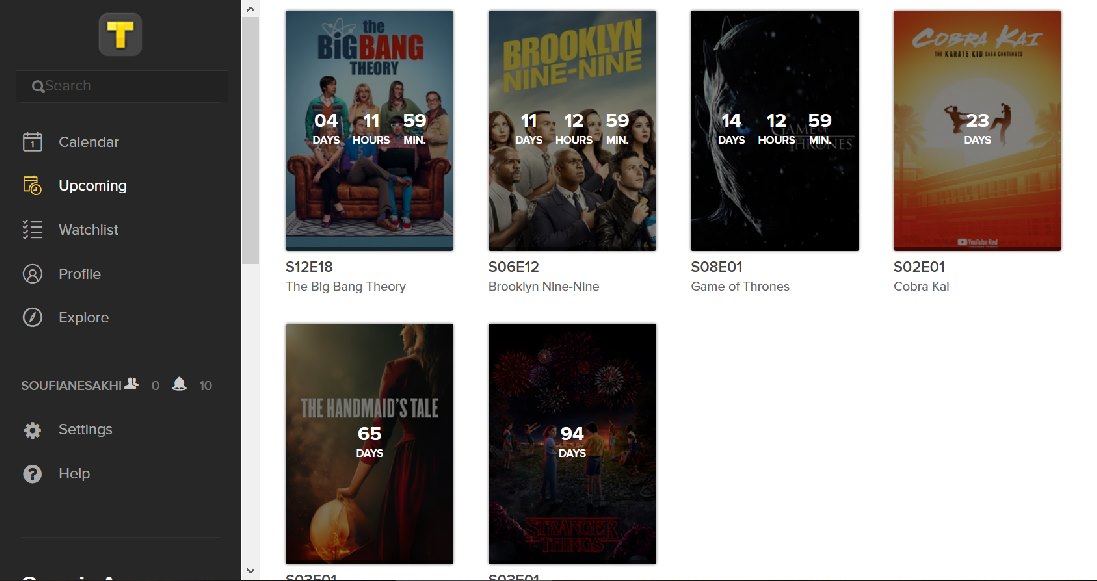Open the Watchlist checklist icon
This screenshot has height=581, width=1097.
pos(32,230)
